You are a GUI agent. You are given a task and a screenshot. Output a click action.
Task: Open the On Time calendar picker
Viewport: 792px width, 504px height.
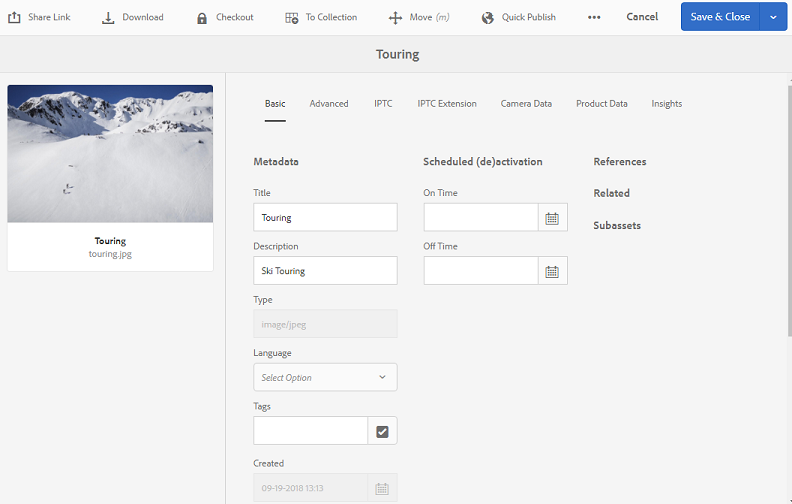point(552,218)
